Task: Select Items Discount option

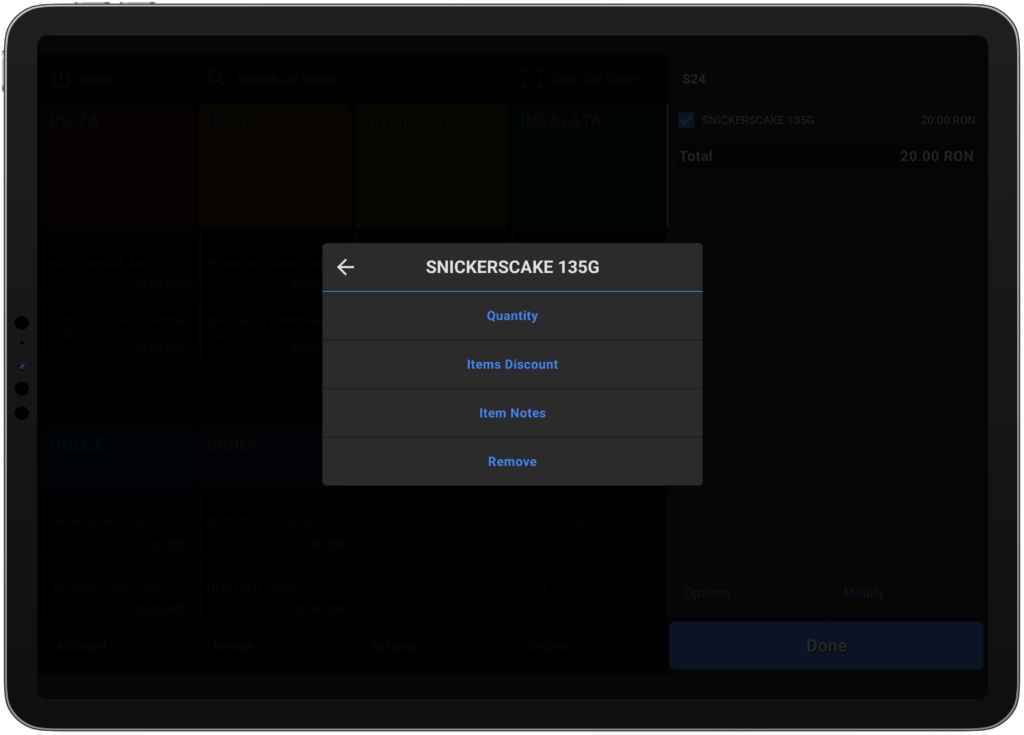Action: point(512,365)
